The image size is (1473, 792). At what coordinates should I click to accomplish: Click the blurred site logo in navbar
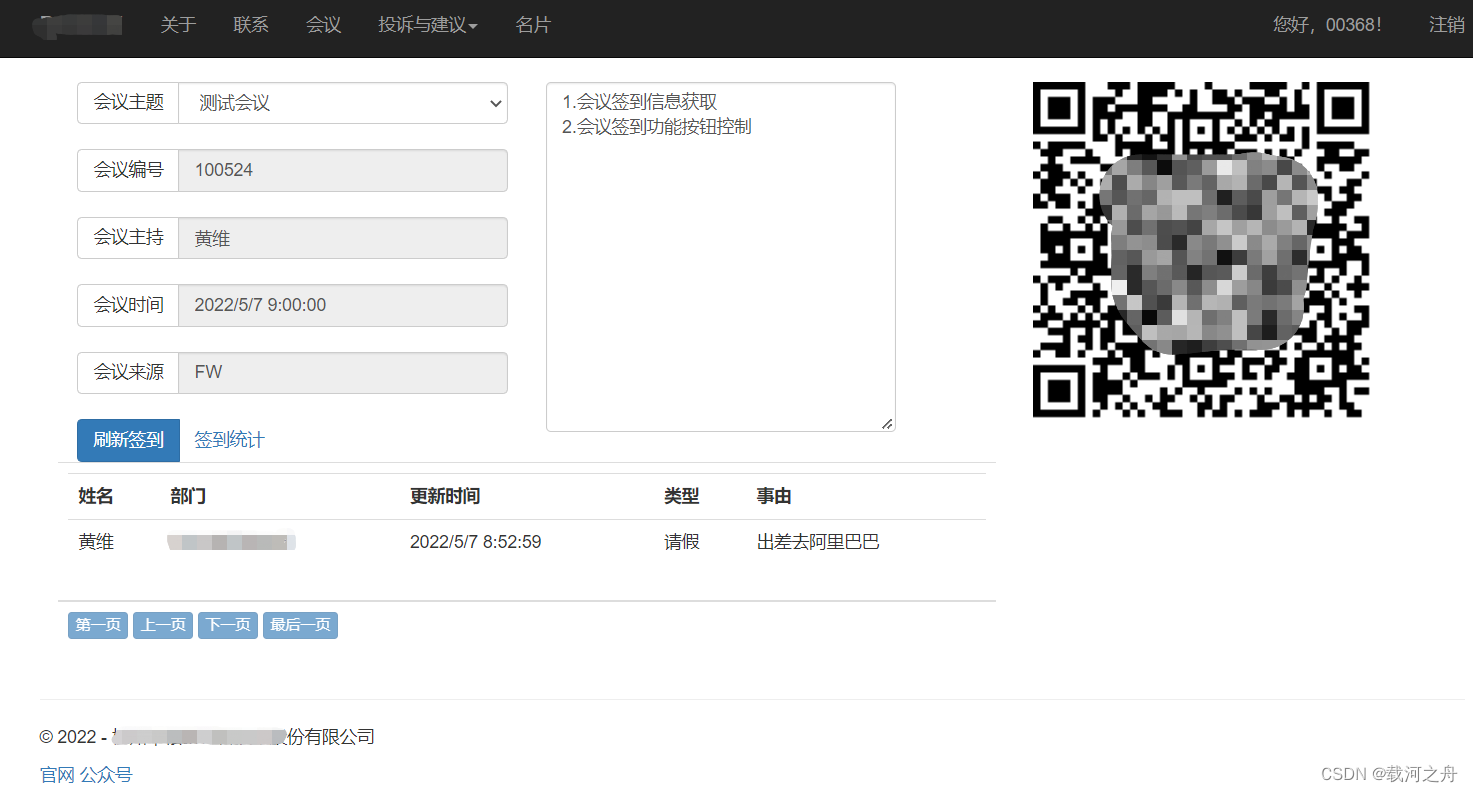(78, 25)
